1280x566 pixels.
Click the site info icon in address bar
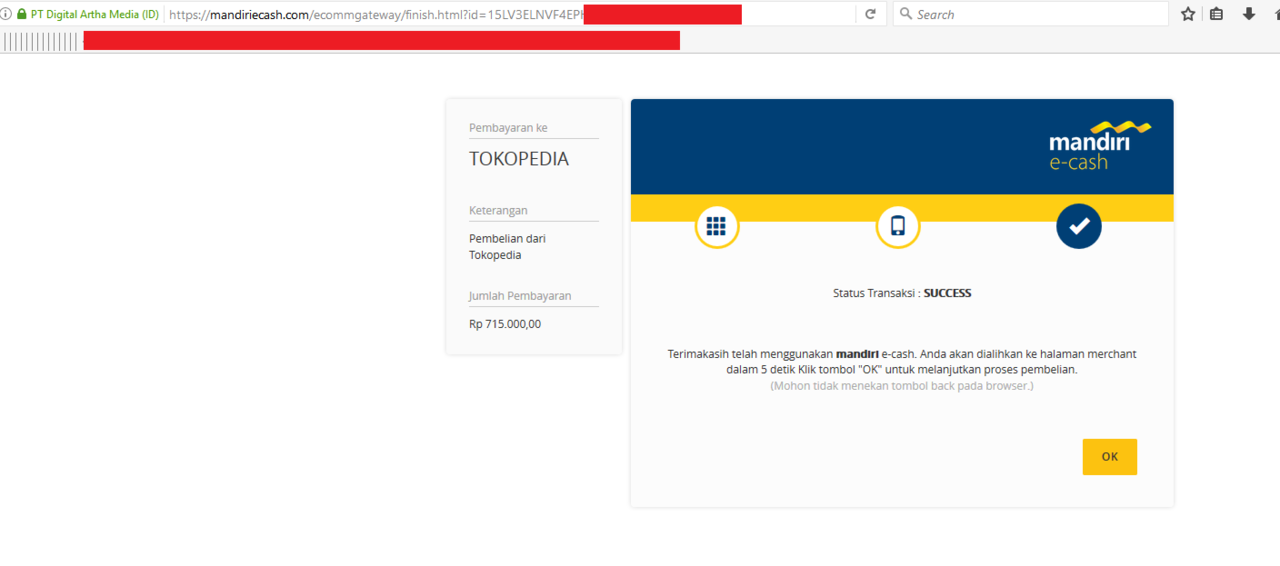pyautogui.click(x=6, y=14)
